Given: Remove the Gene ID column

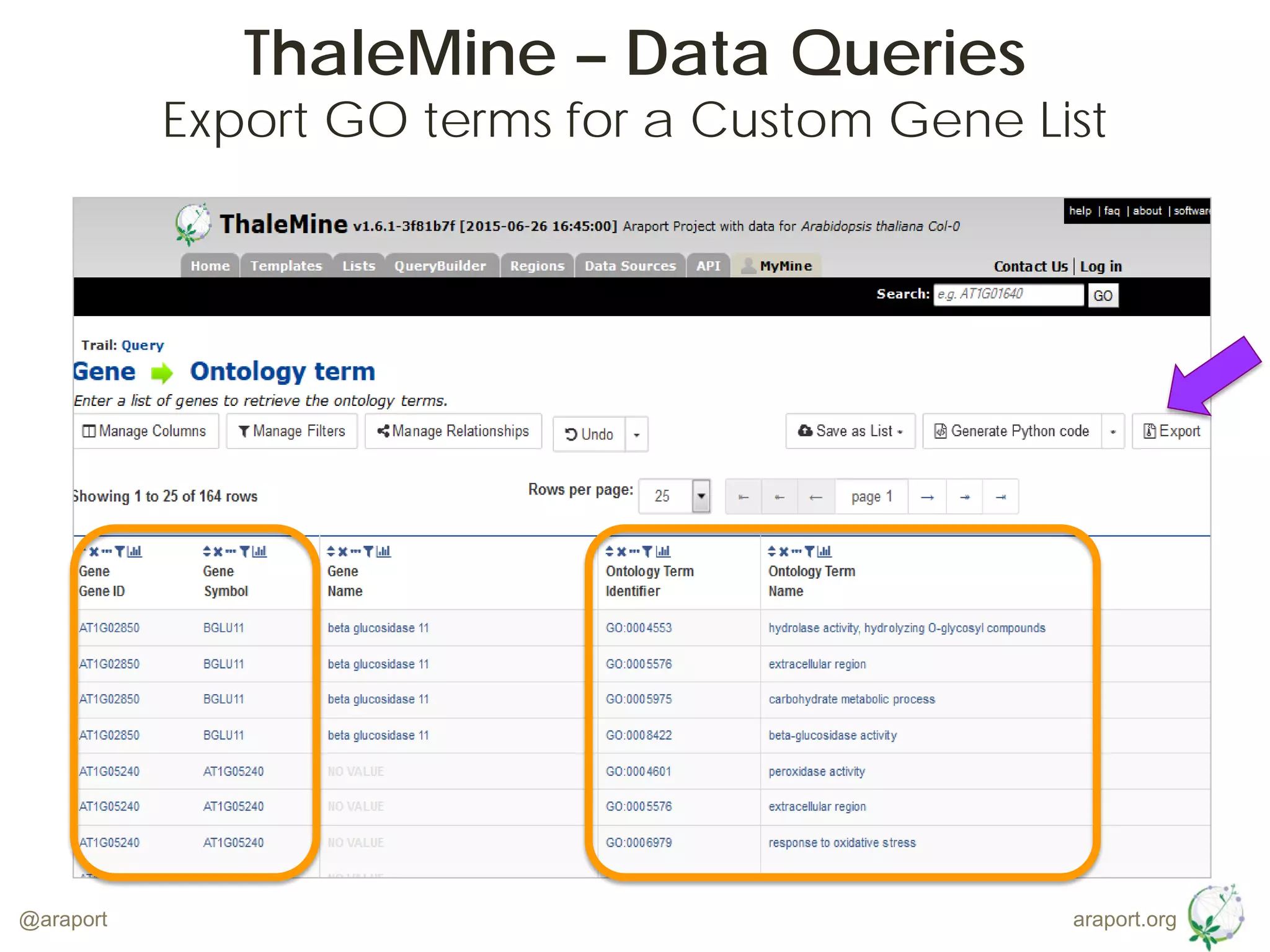Looking at the screenshot, I should click(x=94, y=551).
